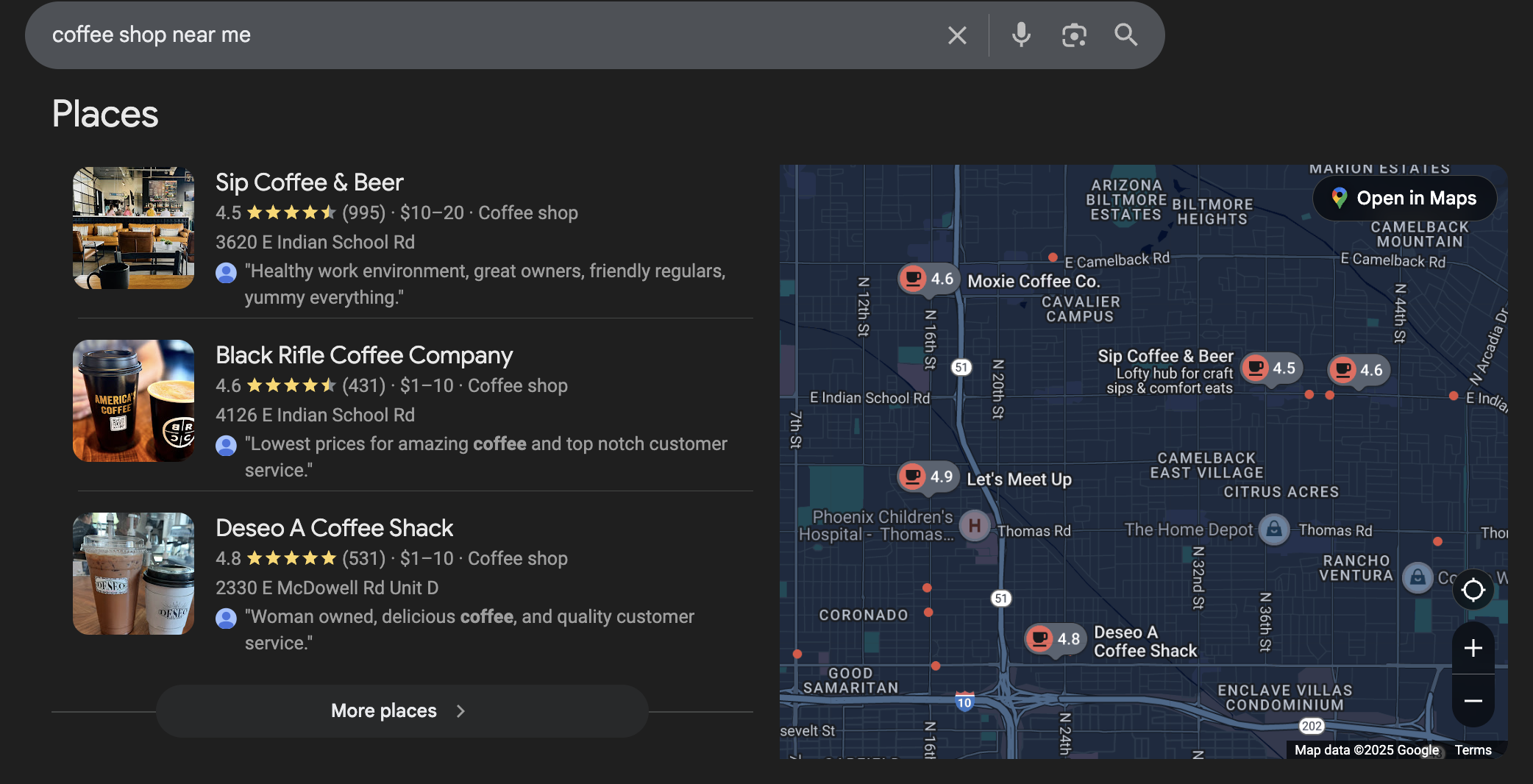The height and width of the screenshot is (784, 1533).
Task: Expand results using the More places chevron
Action: point(460,710)
